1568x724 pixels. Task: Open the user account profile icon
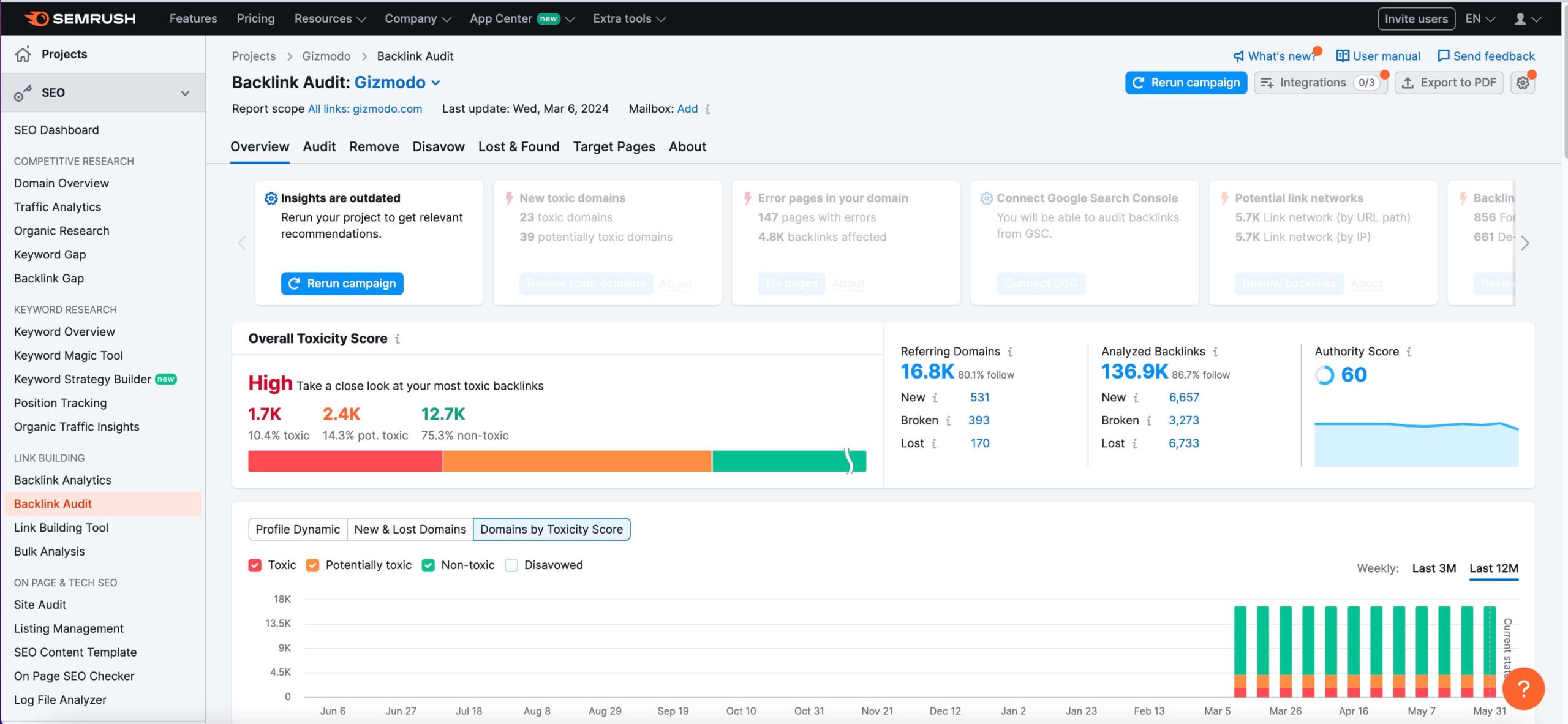(1520, 19)
